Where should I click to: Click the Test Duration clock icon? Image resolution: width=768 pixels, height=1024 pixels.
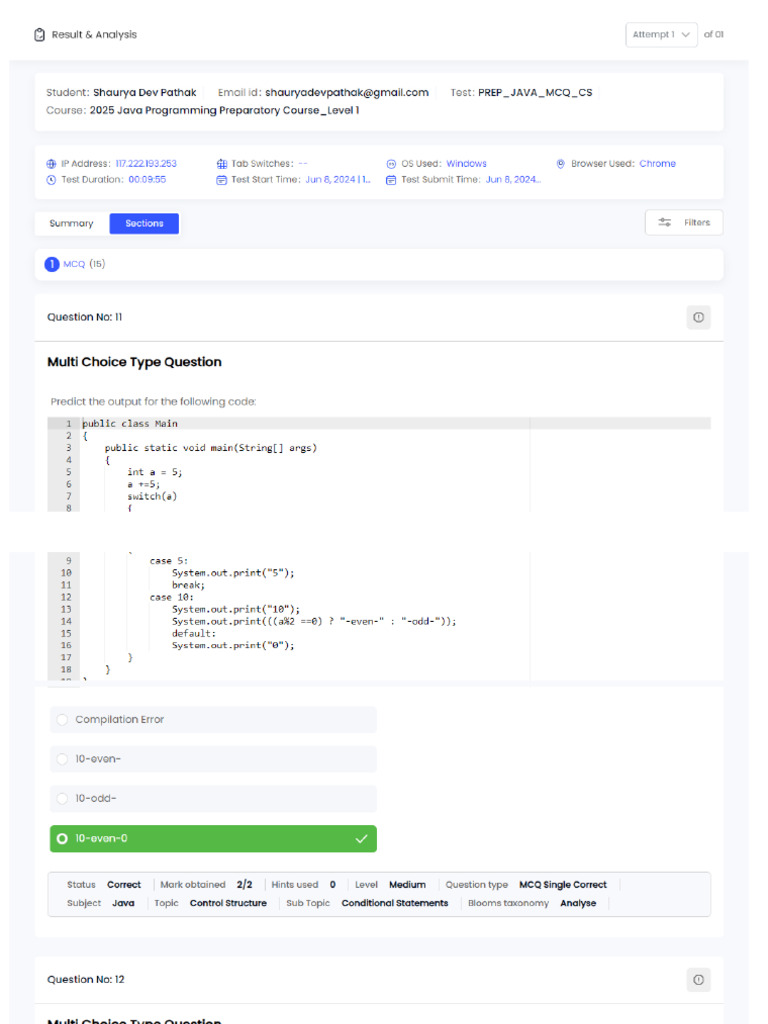click(x=51, y=180)
